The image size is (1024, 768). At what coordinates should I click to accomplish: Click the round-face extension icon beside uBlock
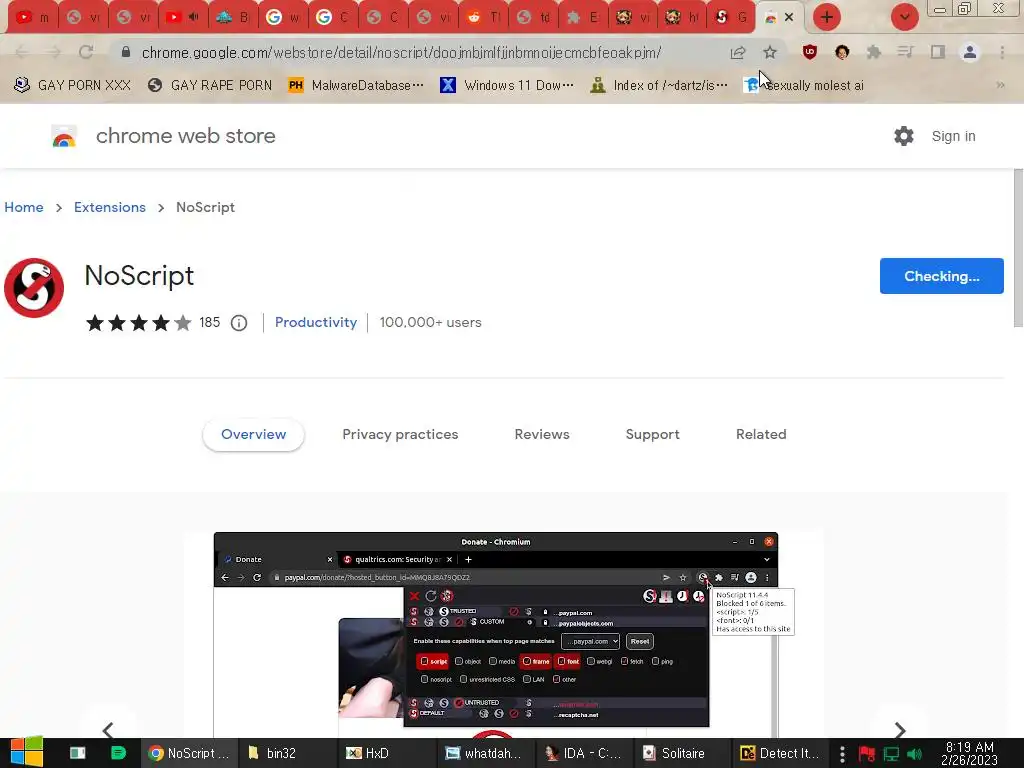(x=842, y=52)
